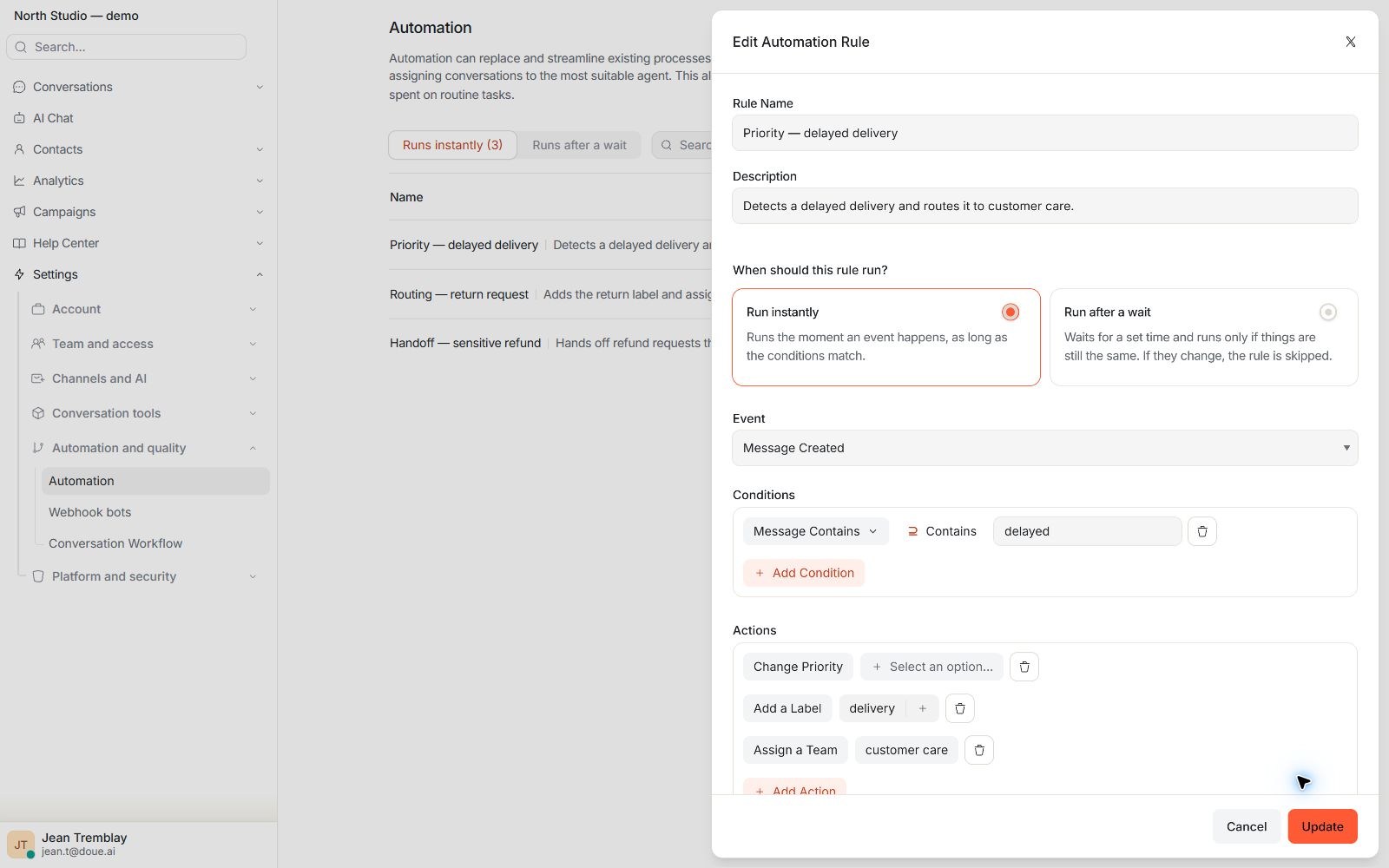Click Update to save the rule
Viewport: 1389px width, 868px height.
[x=1322, y=826]
